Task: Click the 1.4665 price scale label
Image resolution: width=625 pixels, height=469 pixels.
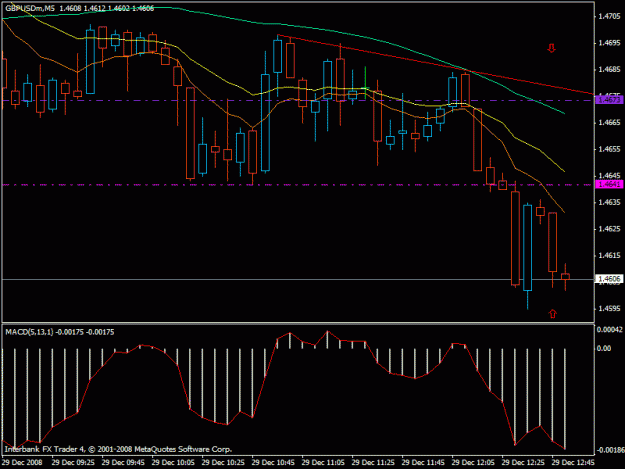Action: (x=609, y=122)
